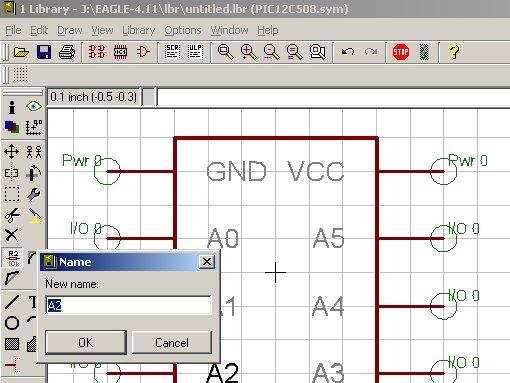The image size is (510, 383).
Task: Select the Show eye tool
Action: tap(34, 107)
